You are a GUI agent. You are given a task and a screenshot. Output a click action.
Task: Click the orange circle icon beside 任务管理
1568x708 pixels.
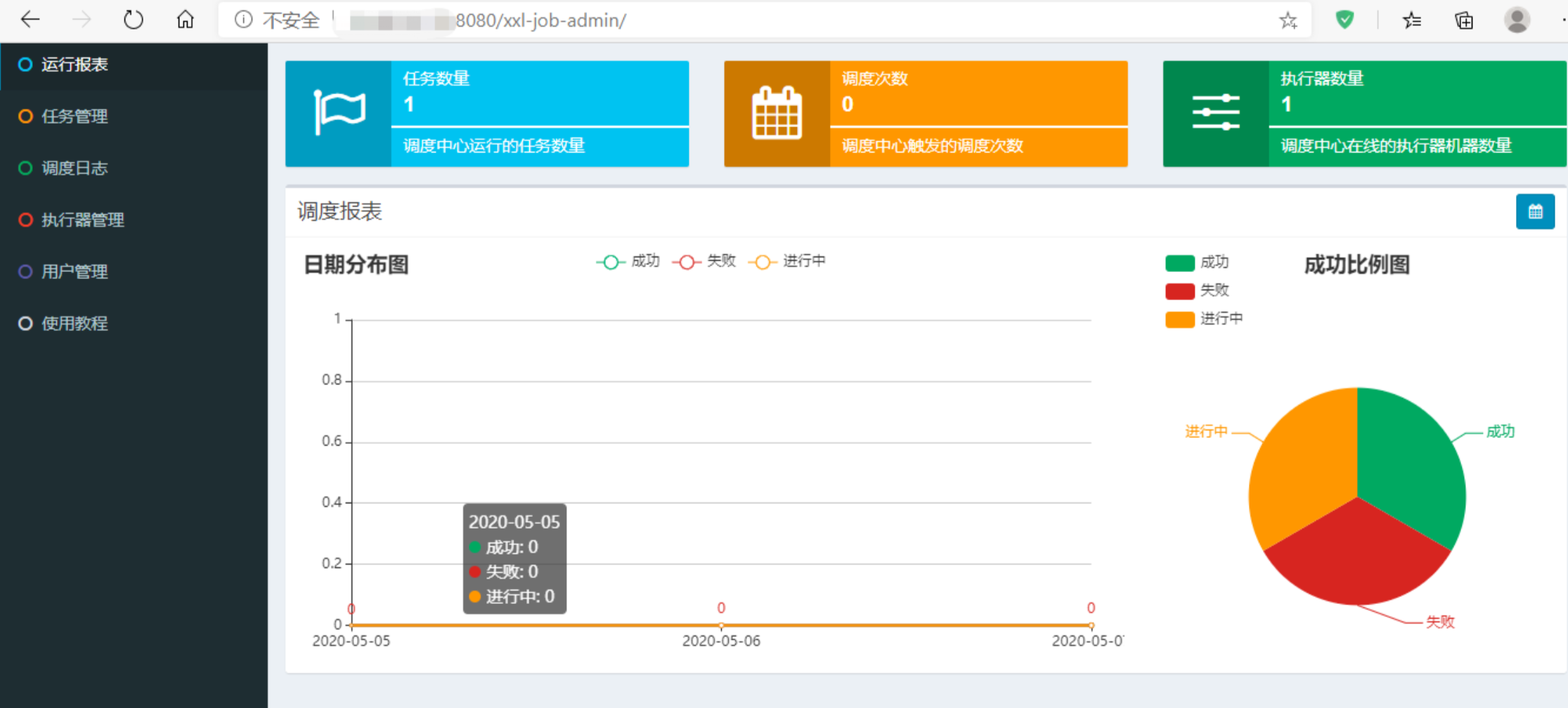pos(25,116)
